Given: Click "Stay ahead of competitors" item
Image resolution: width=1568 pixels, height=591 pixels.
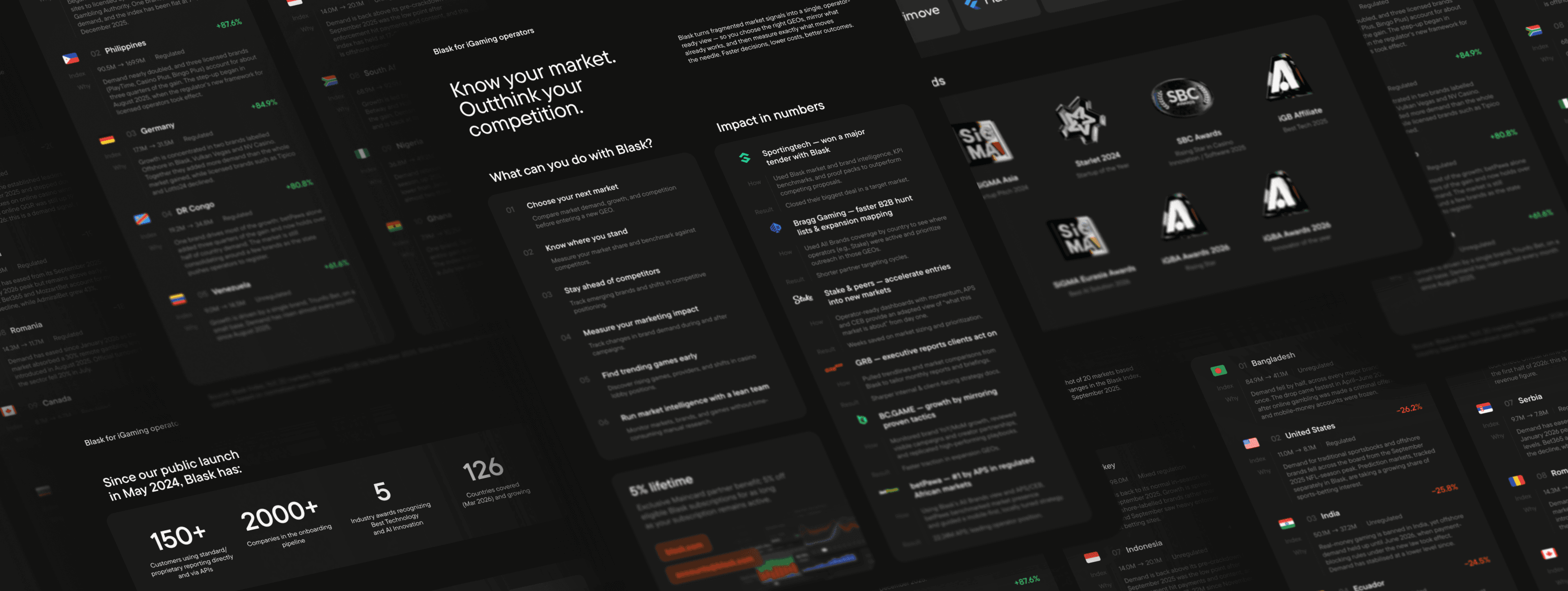Looking at the screenshot, I should [x=612, y=280].
